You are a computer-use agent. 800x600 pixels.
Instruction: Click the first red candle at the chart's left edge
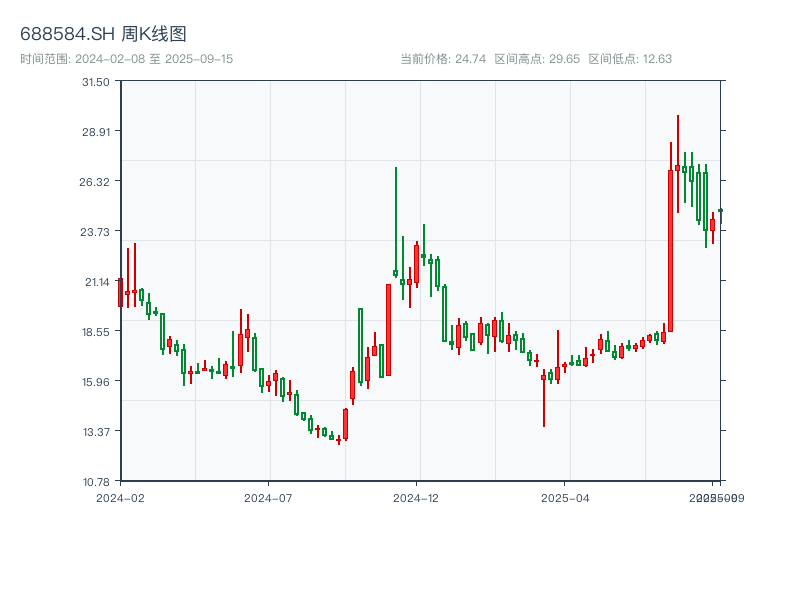tap(120, 292)
